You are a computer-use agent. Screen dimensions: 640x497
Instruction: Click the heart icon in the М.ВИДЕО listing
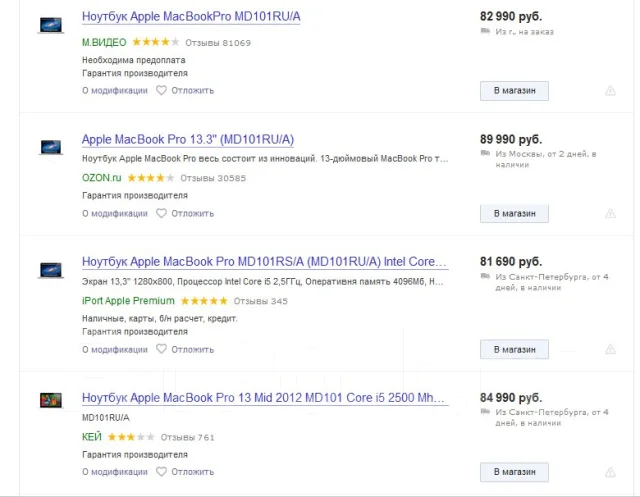[x=161, y=90]
